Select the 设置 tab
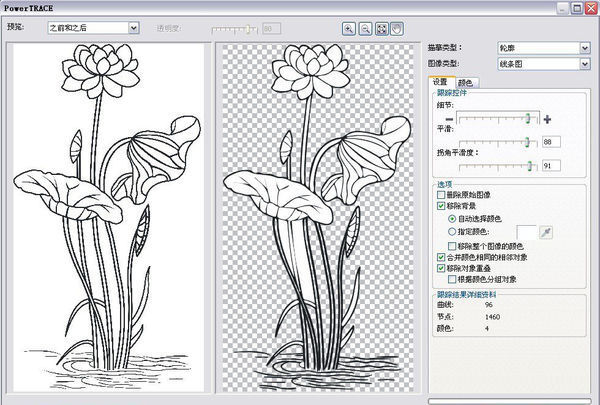The image size is (600, 405). [441, 82]
